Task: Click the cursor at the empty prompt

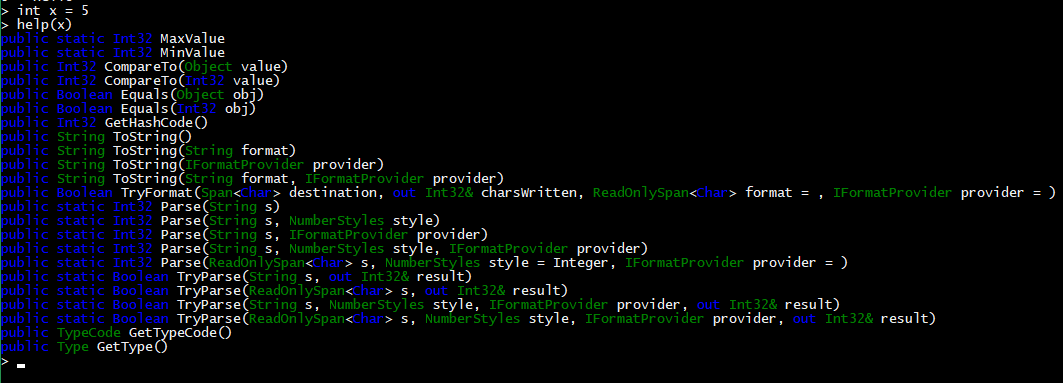Action: 21,366
